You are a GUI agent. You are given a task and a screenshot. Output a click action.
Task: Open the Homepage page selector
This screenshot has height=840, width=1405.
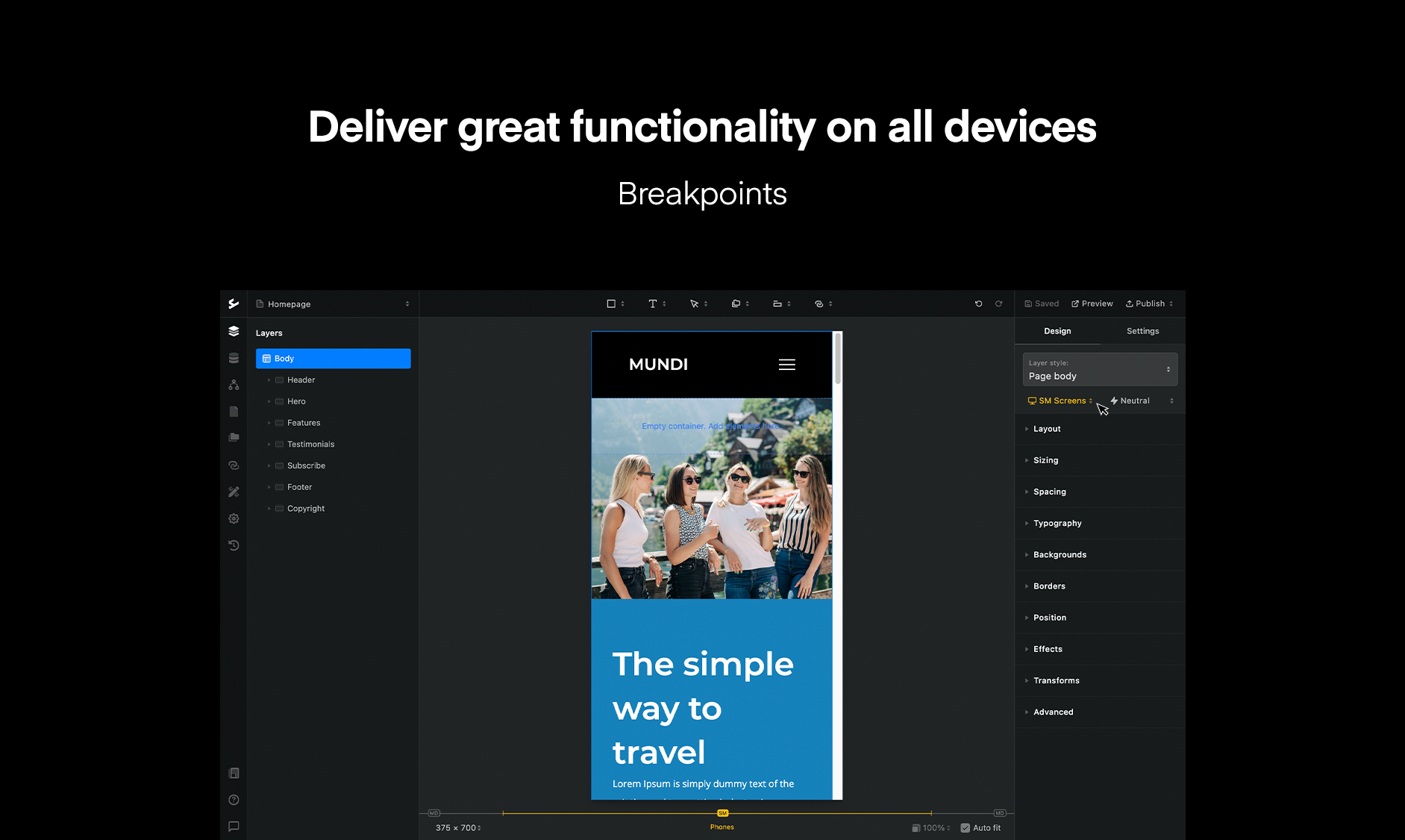click(x=333, y=304)
